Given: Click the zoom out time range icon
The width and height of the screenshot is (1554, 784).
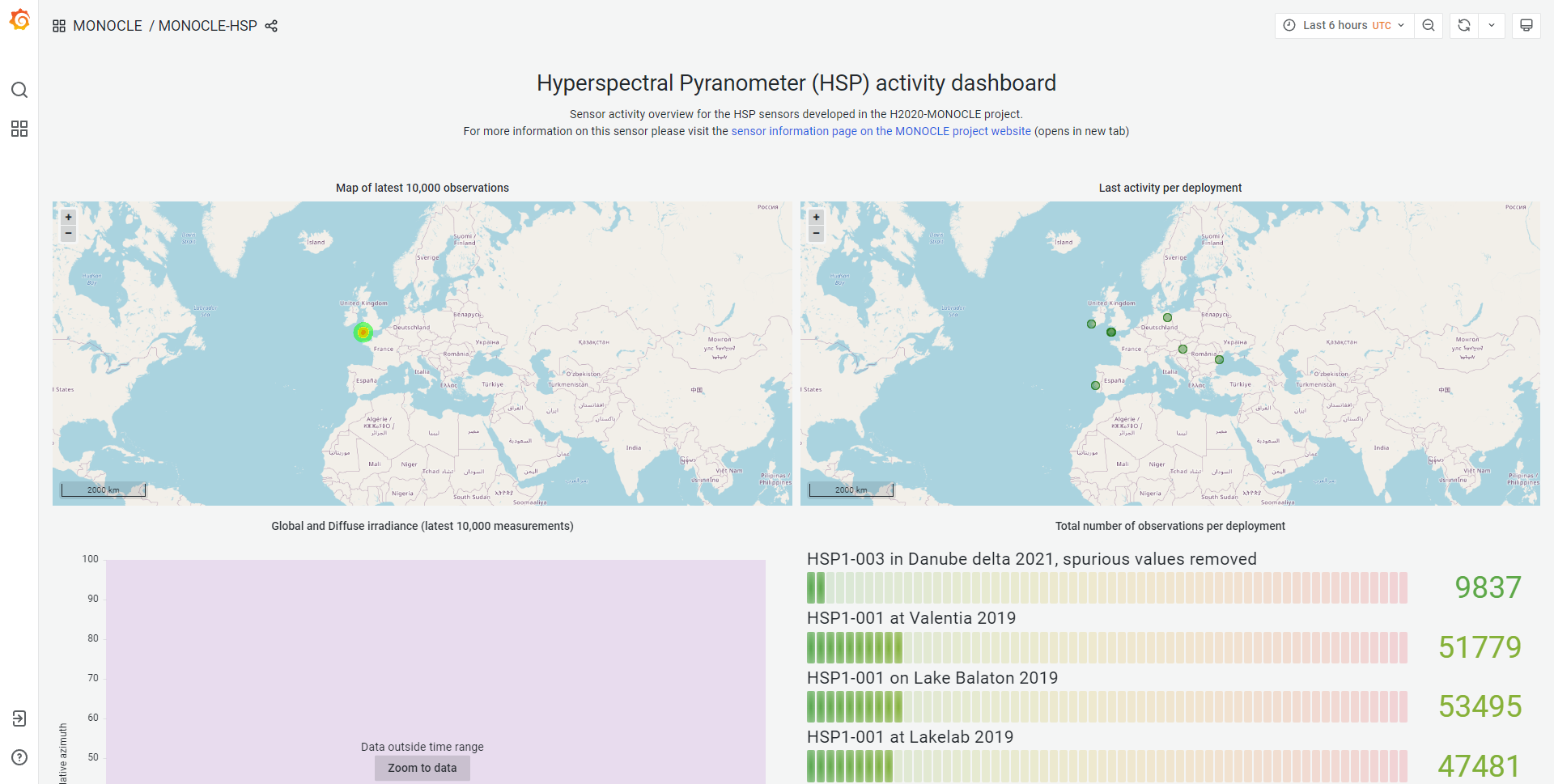Looking at the screenshot, I should coord(1429,25).
